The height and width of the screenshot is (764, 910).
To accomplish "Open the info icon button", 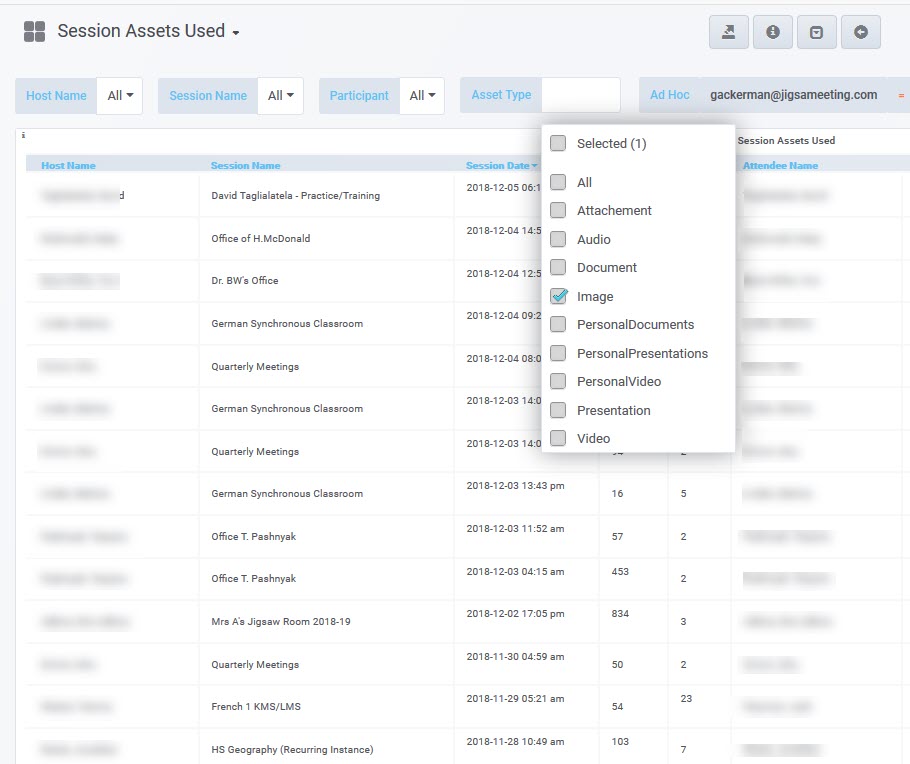I will tap(773, 32).
